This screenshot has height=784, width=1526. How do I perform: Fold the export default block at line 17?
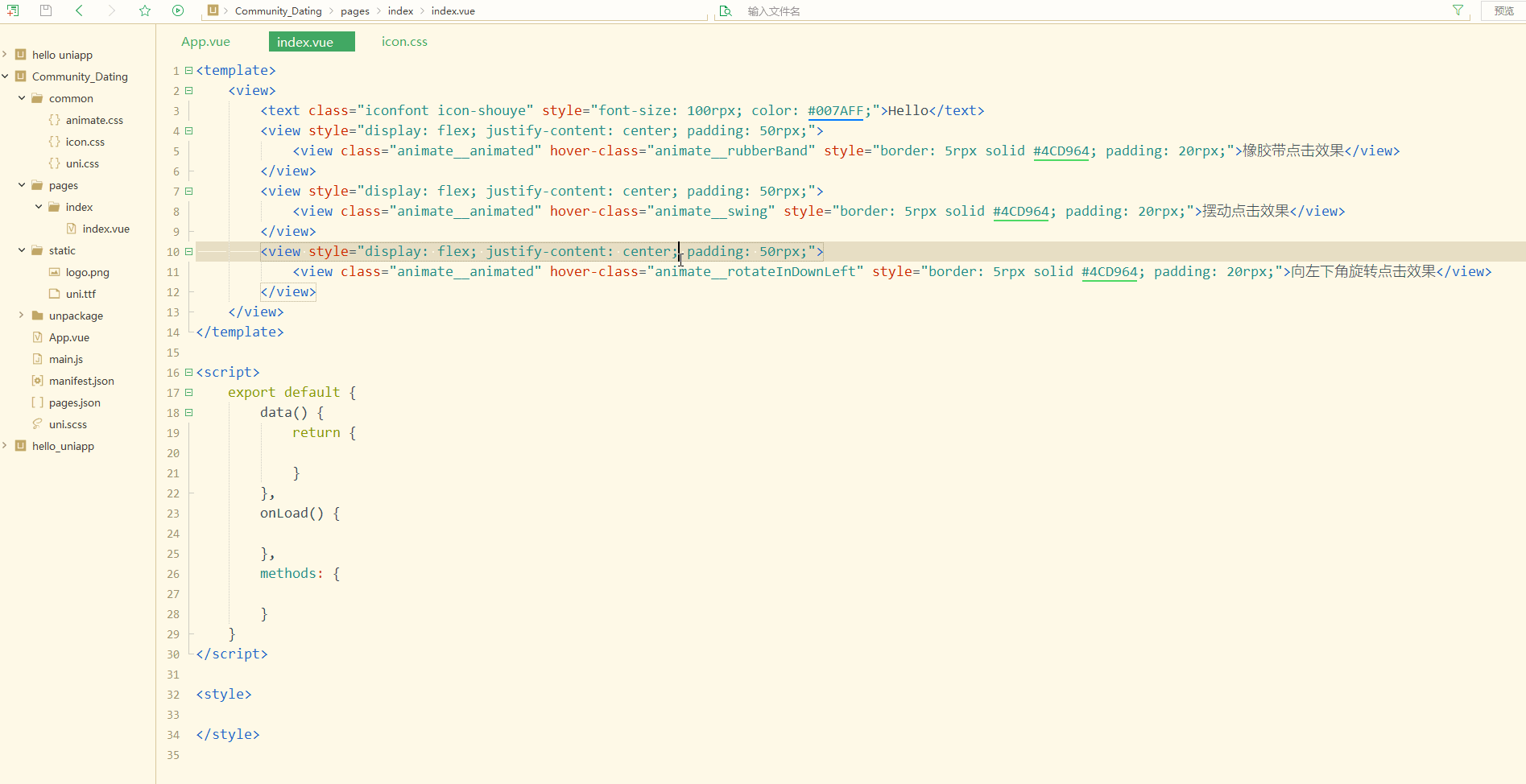click(x=189, y=393)
